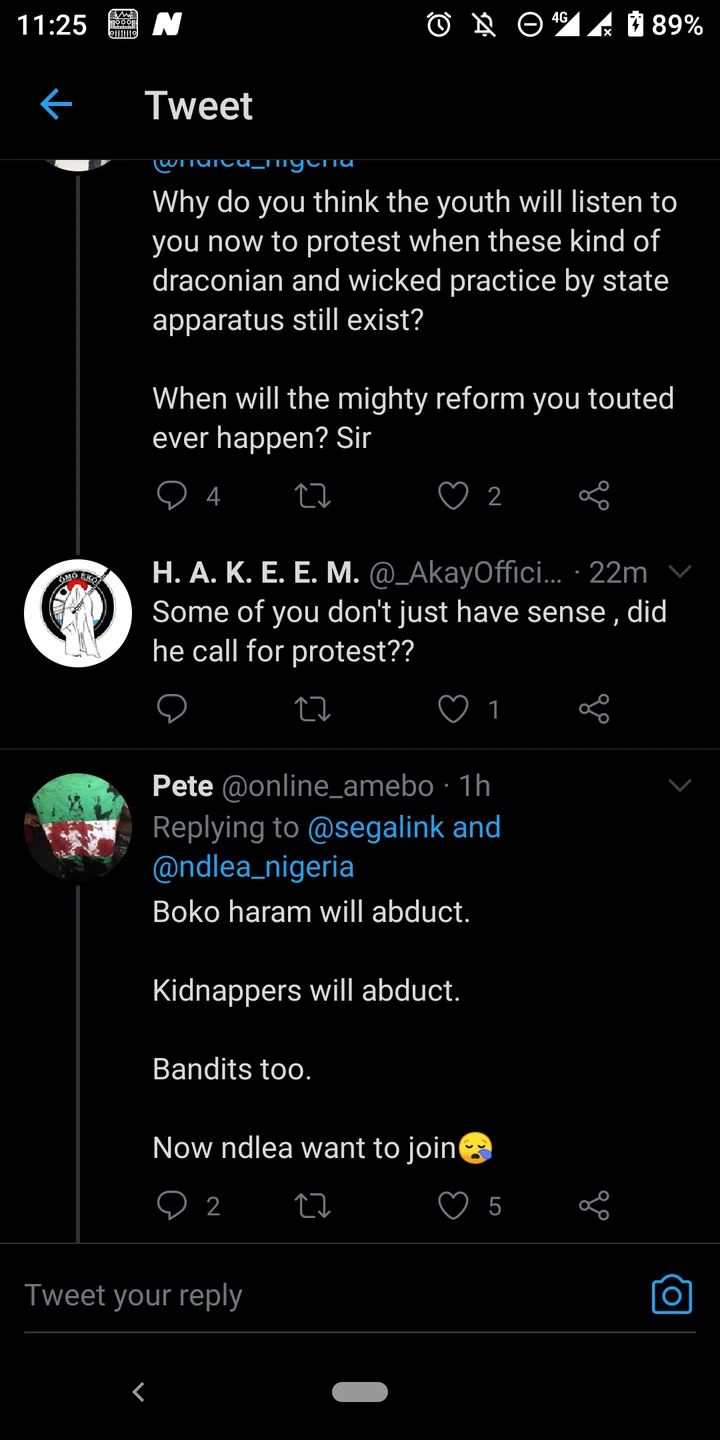Like the tweet with 2 likes

click(x=454, y=496)
